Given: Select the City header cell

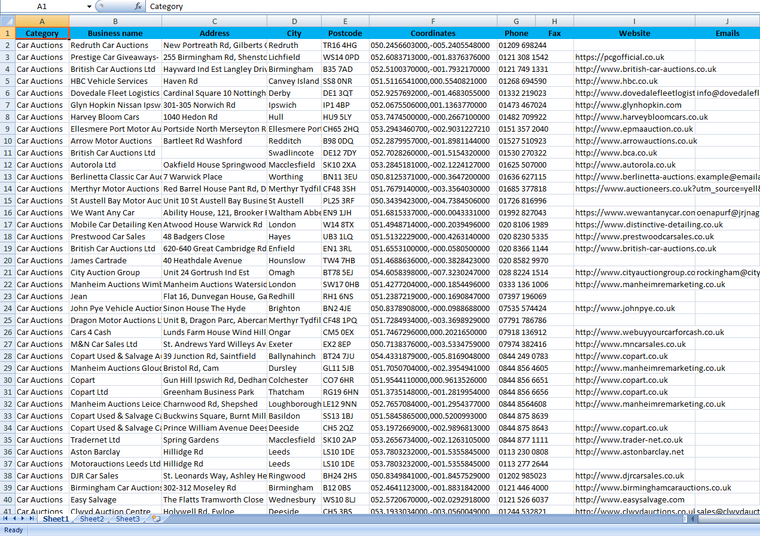Looking at the screenshot, I should tap(294, 33).
